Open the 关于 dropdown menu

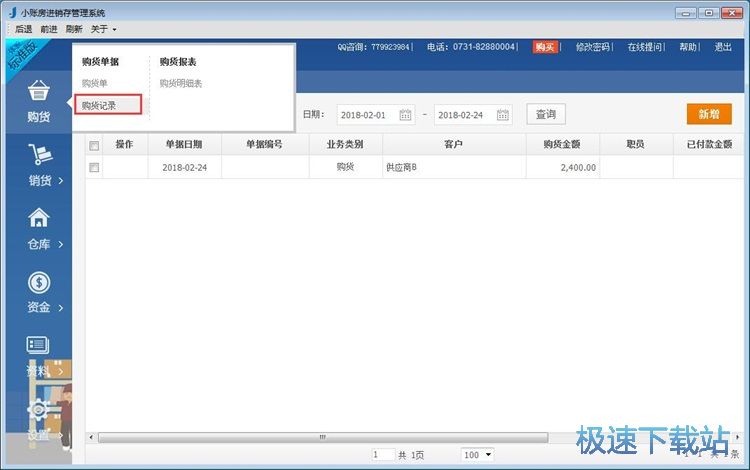click(103, 29)
